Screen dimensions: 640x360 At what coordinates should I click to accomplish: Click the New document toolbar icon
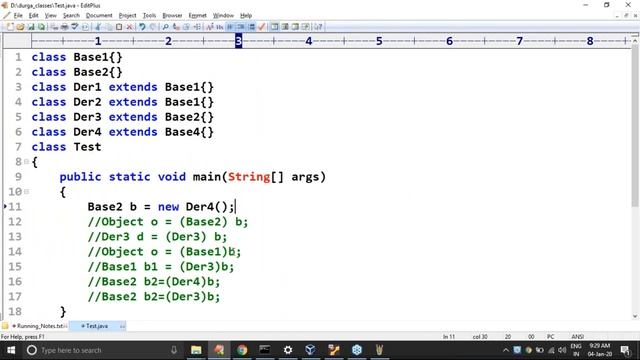(x=10, y=27)
